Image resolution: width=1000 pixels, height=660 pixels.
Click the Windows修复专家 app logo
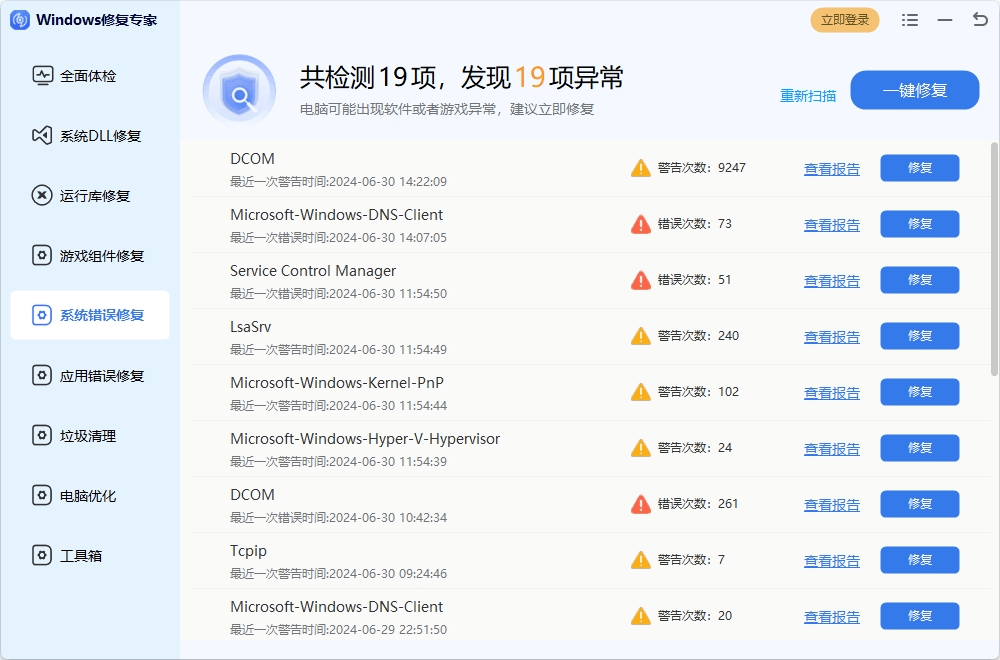(20, 20)
